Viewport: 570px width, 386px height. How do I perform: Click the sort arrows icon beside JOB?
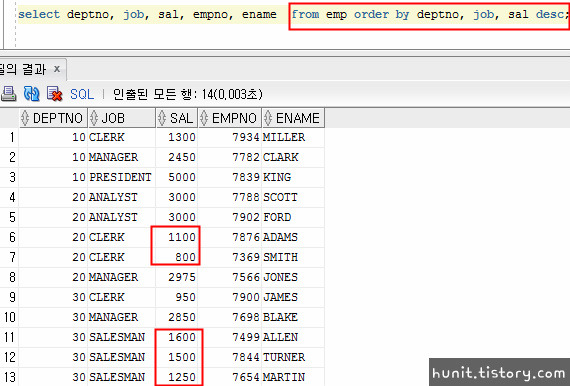tap(94, 118)
